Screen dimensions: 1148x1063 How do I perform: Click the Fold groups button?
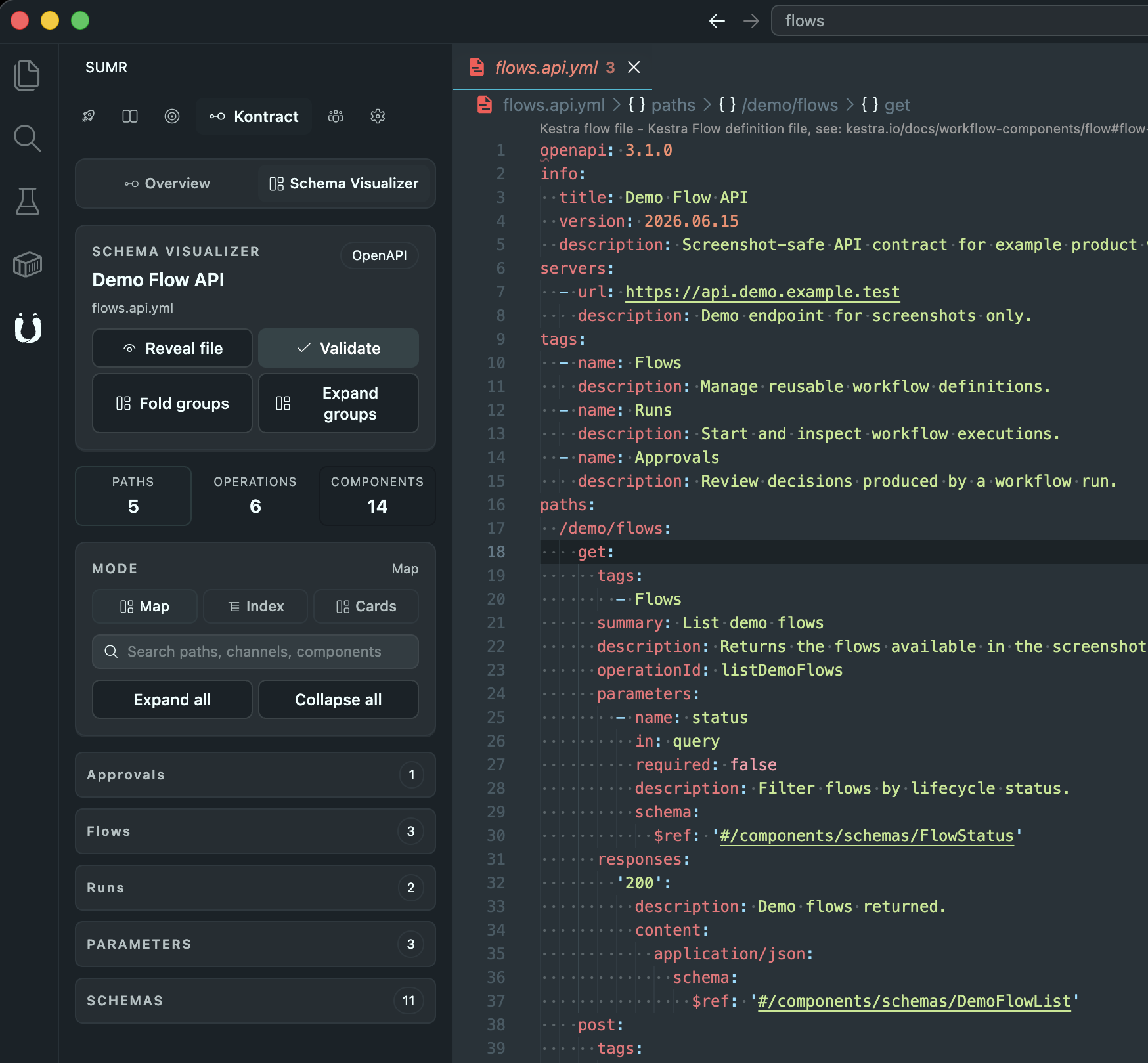click(x=172, y=403)
